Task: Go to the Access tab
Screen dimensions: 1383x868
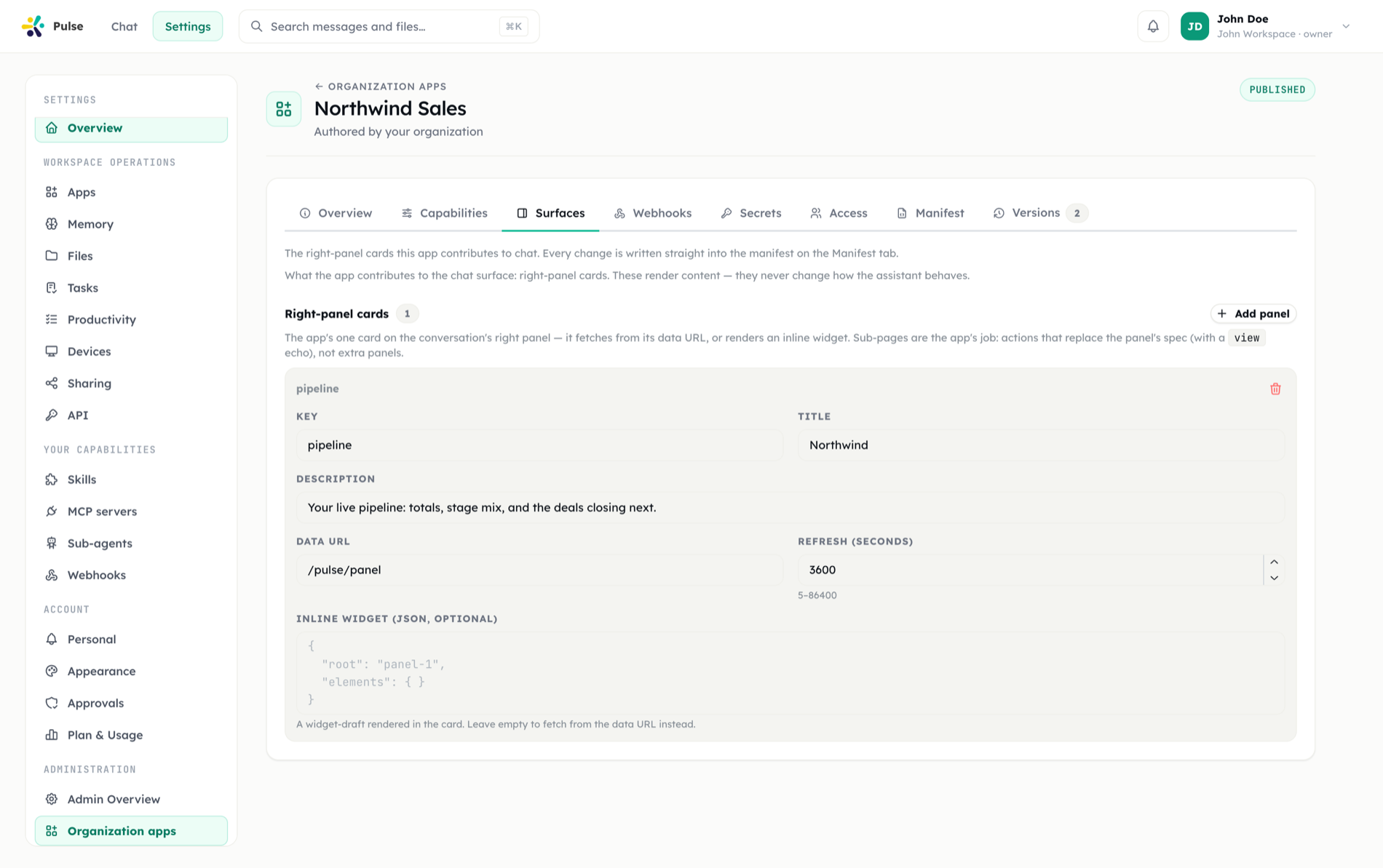Action: pyautogui.click(x=839, y=213)
